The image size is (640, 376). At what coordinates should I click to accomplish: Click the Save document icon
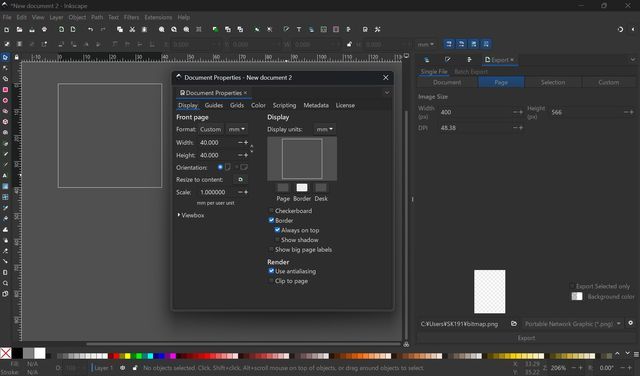(x=32, y=29)
